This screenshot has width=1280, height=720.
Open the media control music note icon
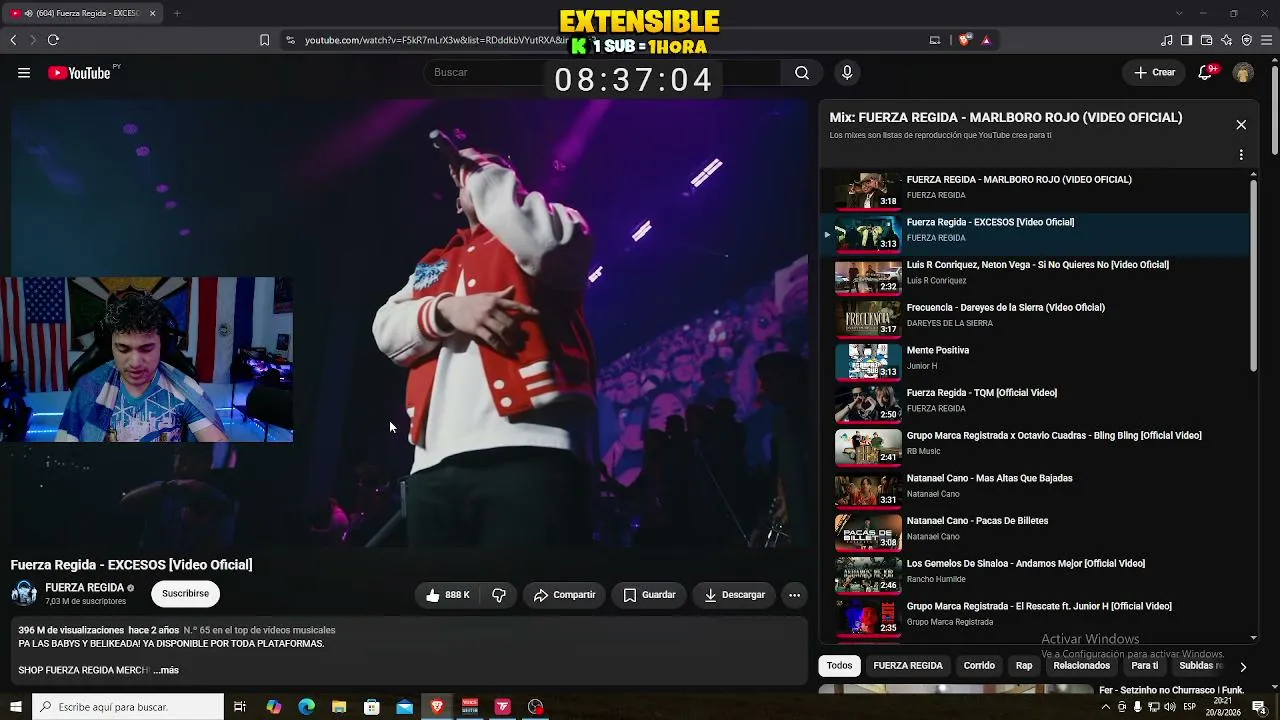click(x=1166, y=40)
